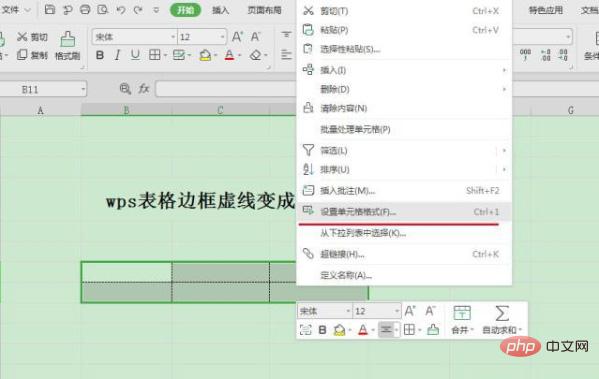Increase font size with ribbon A+ icon
Viewport: 599px width, 379px height.
click(237, 37)
